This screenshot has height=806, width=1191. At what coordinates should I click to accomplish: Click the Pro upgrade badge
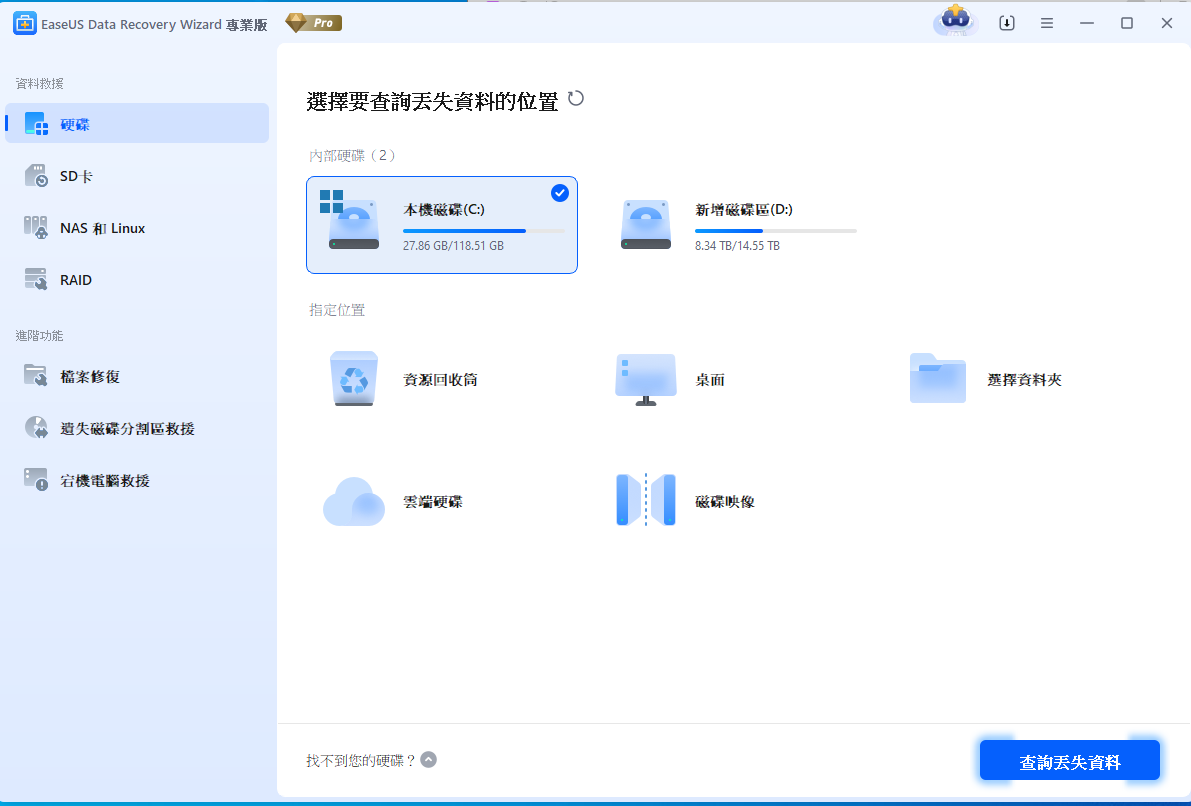pos(313,22)
